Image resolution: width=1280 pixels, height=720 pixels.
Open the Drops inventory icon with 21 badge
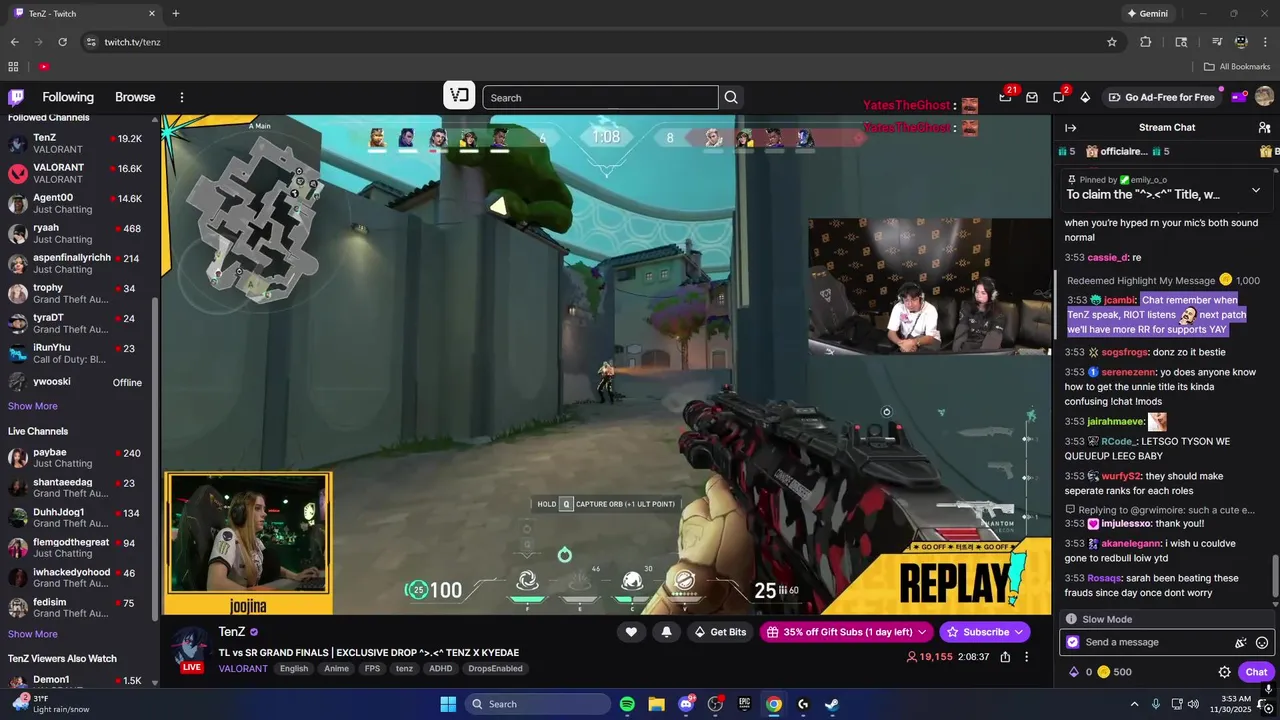pyautogui.click(x=1006, y=97)
